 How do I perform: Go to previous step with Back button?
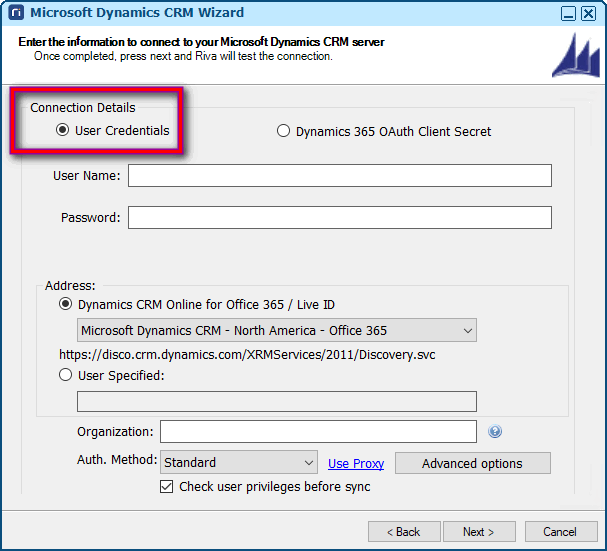coord(404,532)
